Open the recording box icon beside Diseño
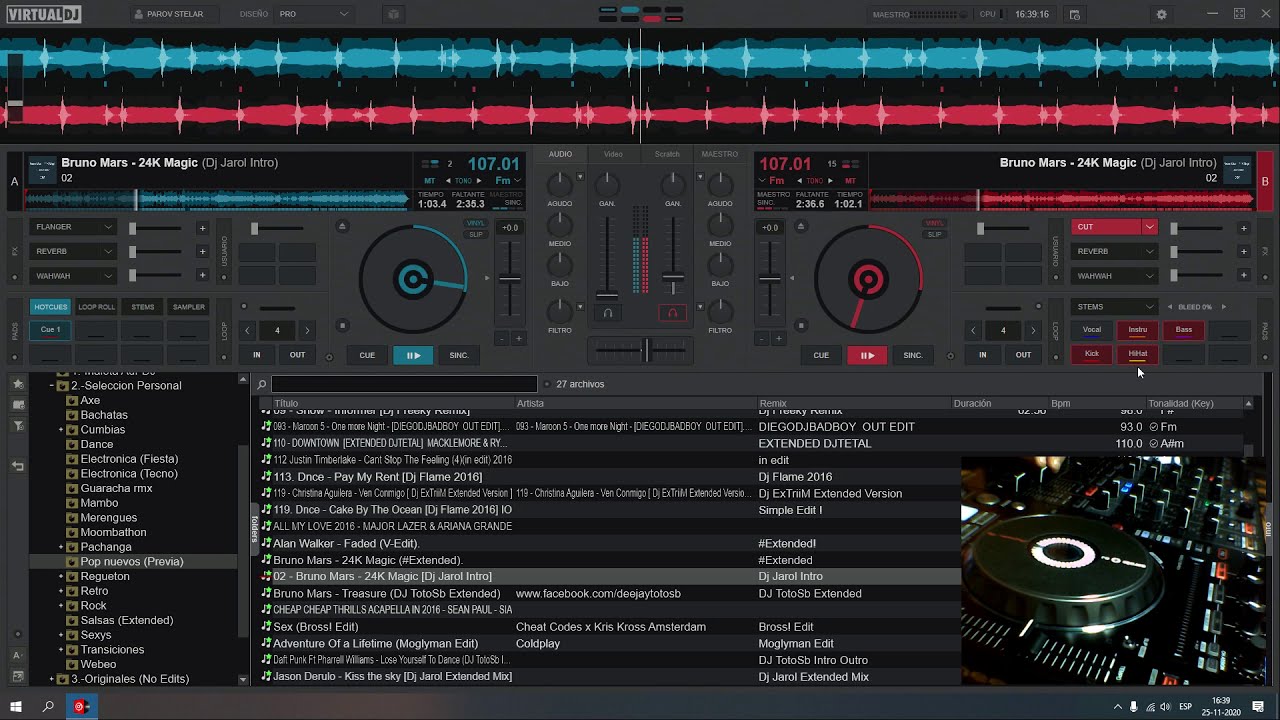1280x720 pixels. tap(393, 14)
